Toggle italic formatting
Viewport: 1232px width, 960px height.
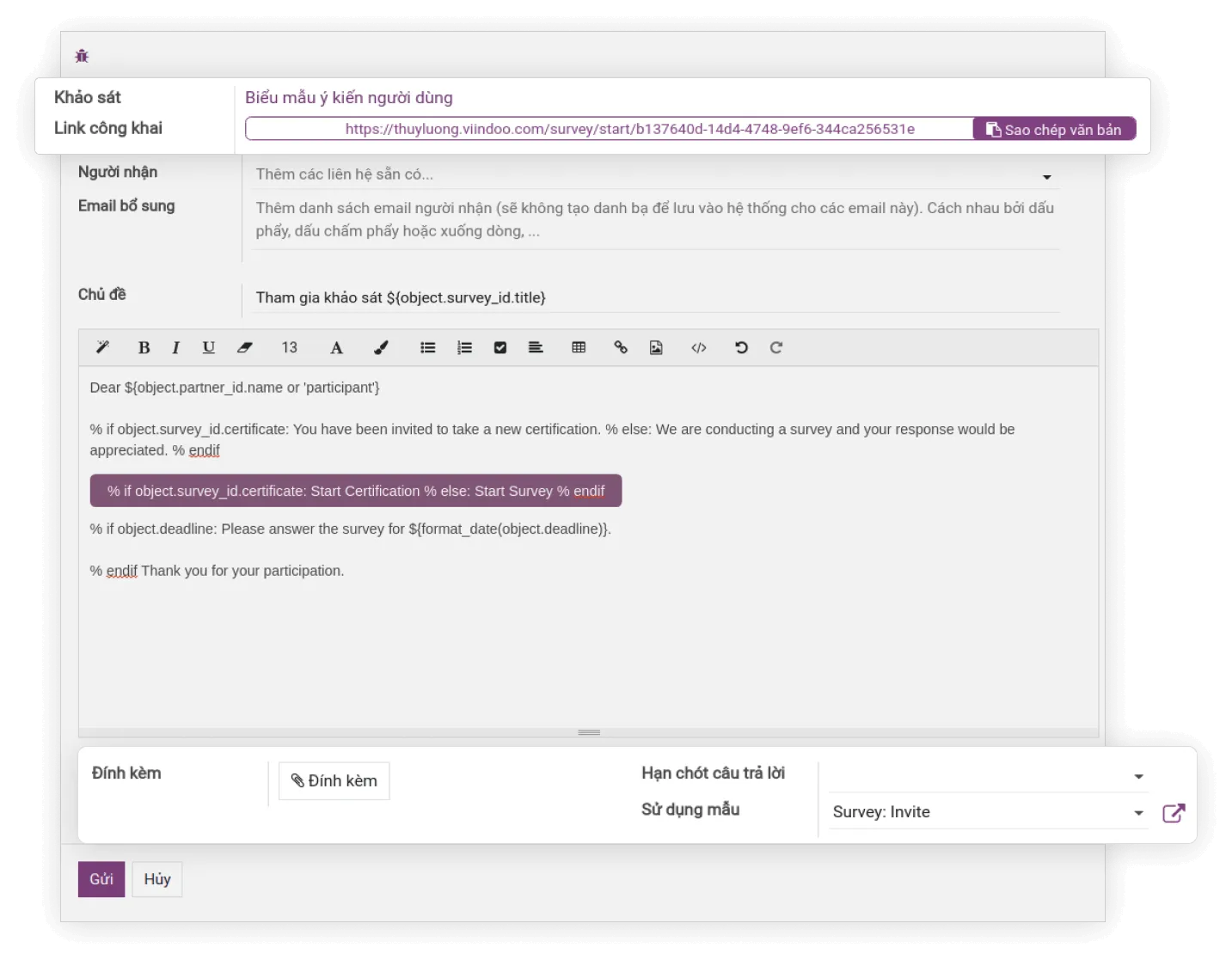(175, 347)
